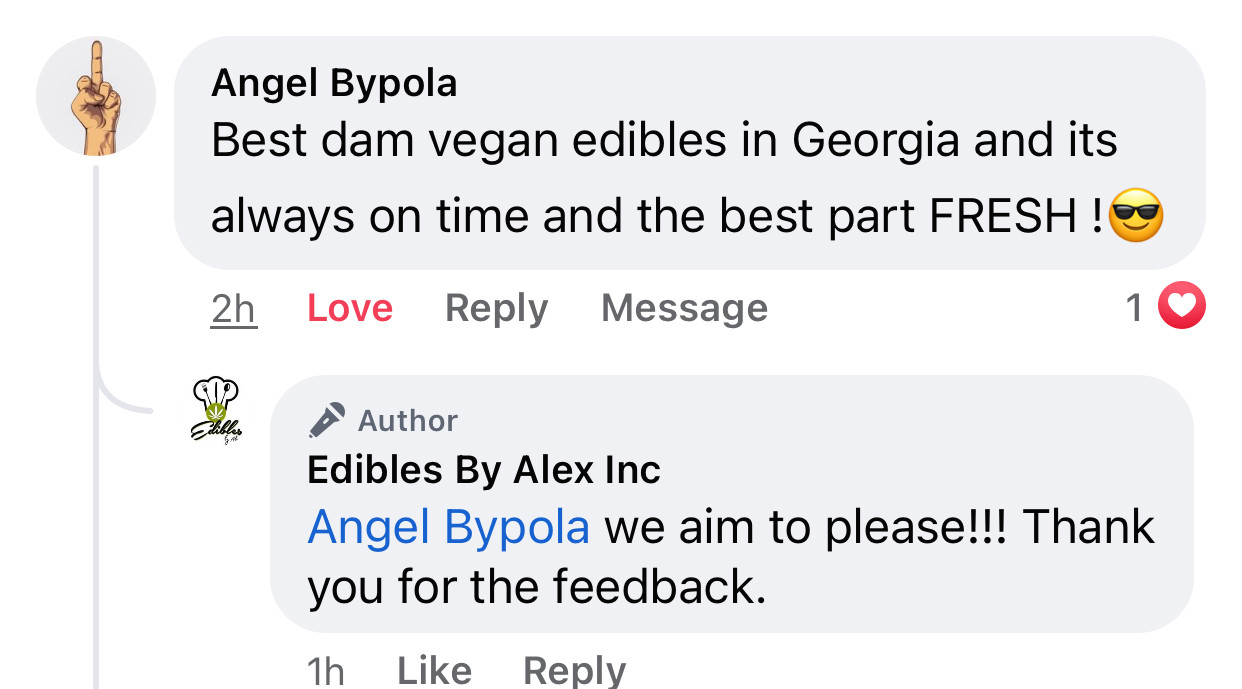Reply to Angel Bypola's comment
This screenshot has width=1242, height=689.
[496, 309]
